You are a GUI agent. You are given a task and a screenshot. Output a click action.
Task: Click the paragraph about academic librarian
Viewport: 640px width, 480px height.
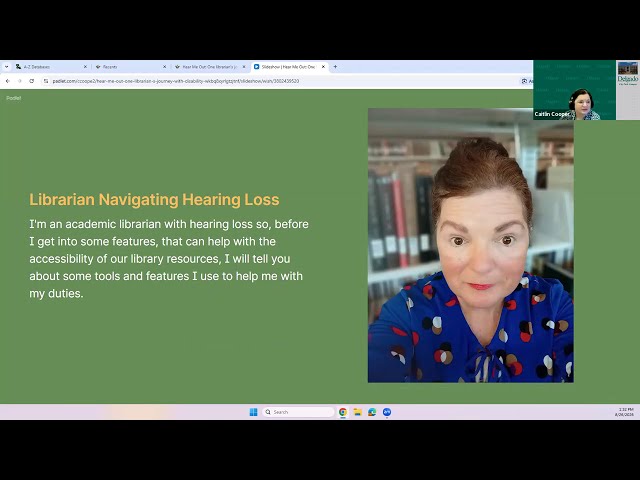169,259
